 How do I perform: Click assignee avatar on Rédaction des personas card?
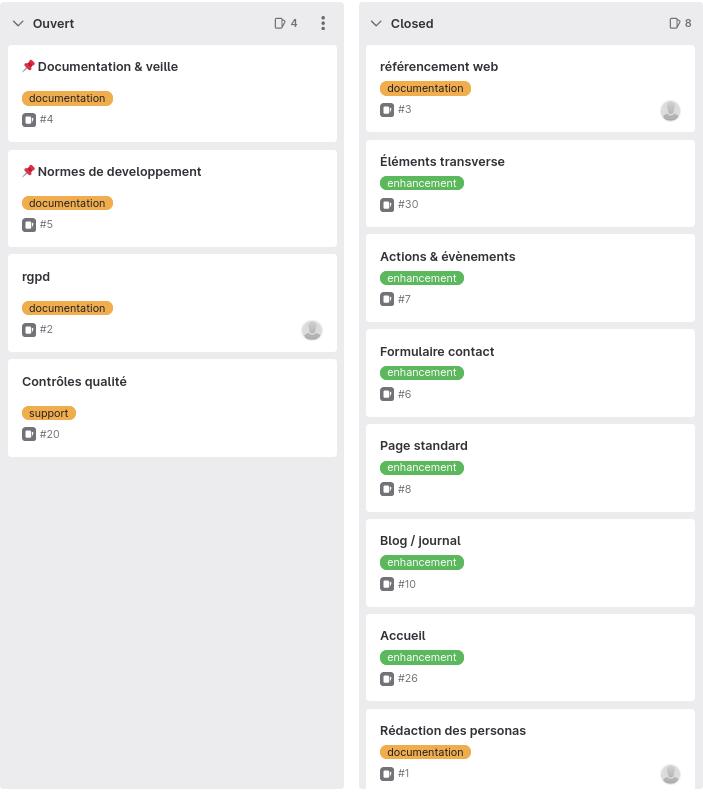[x=670, y=774]
